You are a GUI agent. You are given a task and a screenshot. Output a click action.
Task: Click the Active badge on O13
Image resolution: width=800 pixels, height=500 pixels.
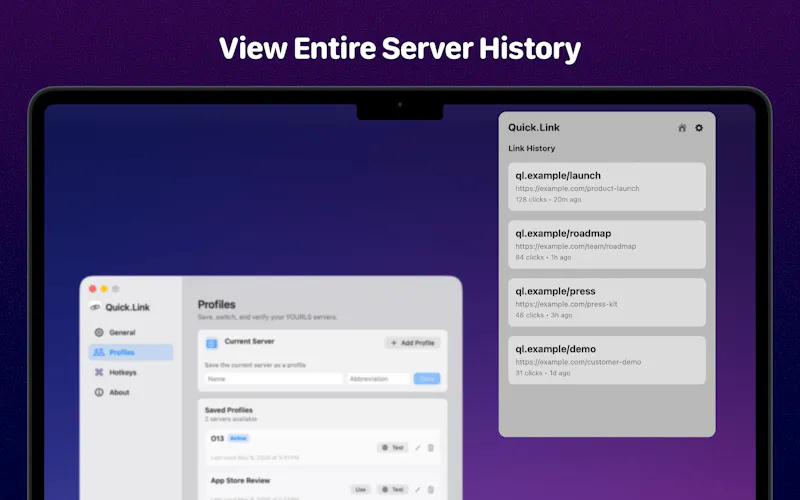(x=238, y=438)
